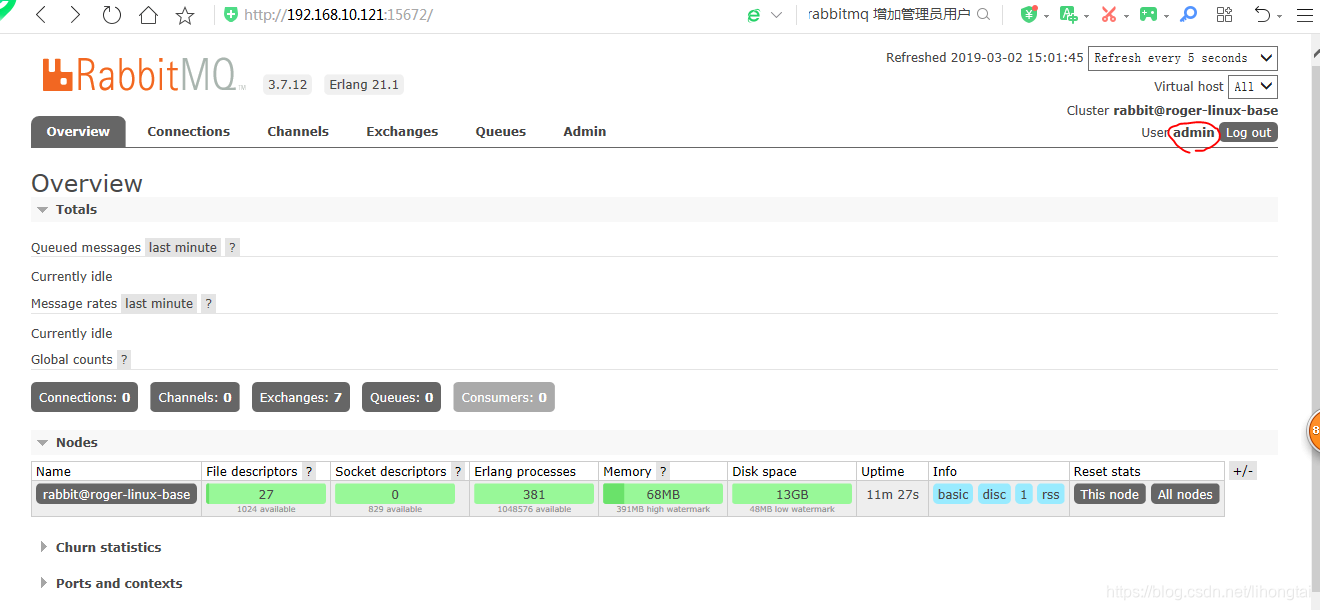1320x610 pixels.
Task: Open the browser hamburger menu
Action: pos(1305,15)
